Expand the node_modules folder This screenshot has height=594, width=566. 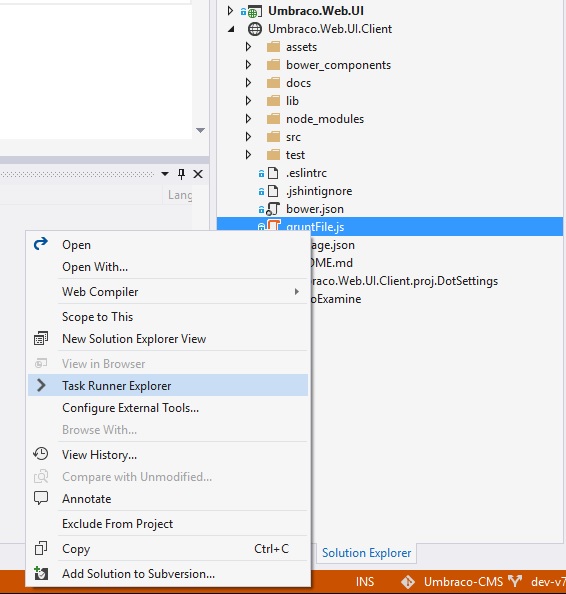pyautogui.click(x=248, y=119)
